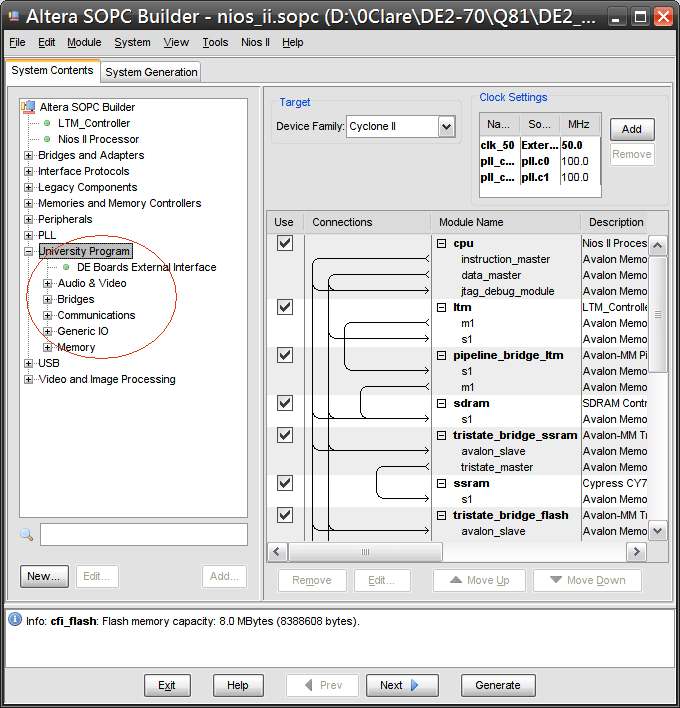Open the File menu

(x=17, y=42)
